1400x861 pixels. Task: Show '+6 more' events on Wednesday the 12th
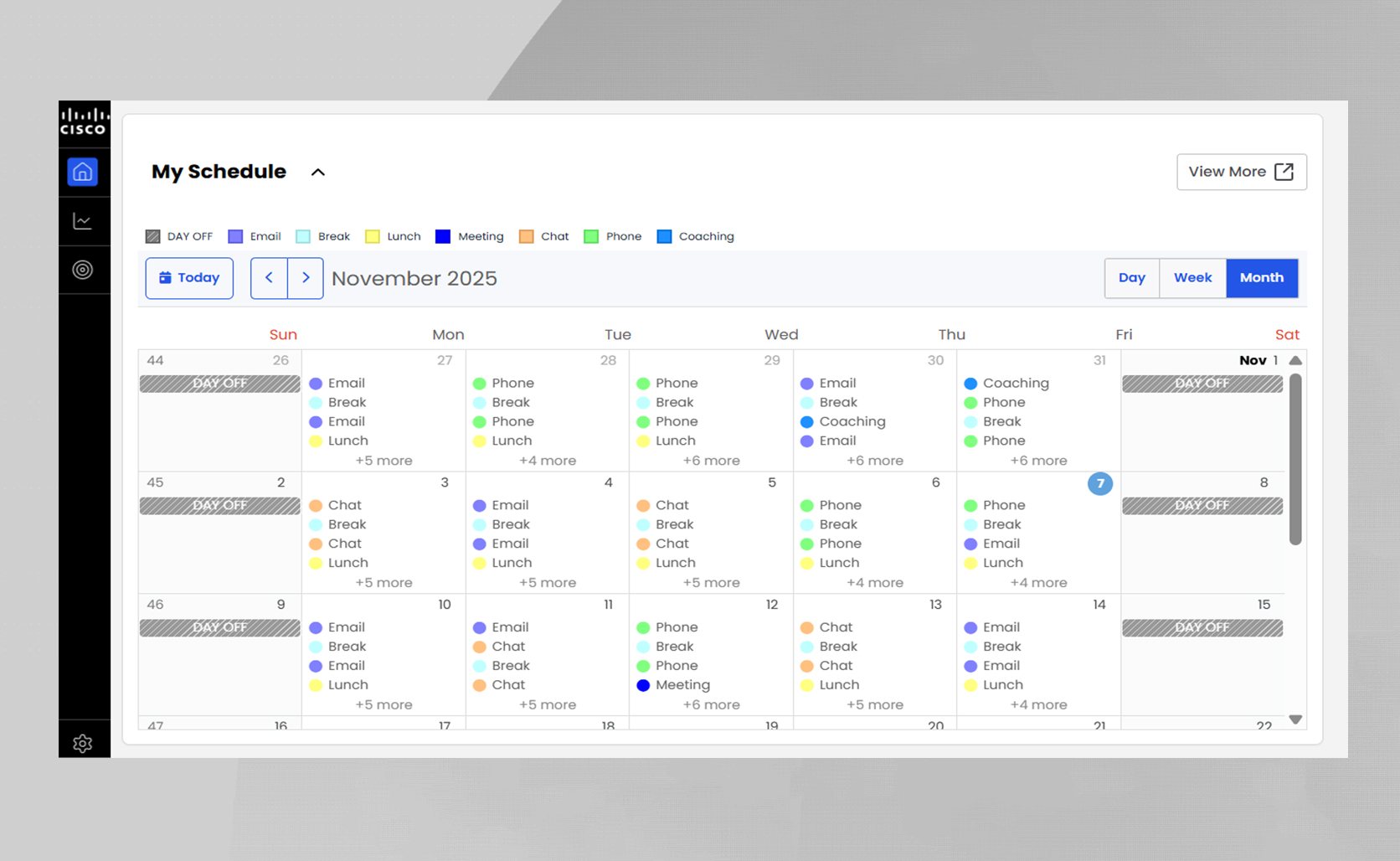pos(711,704)
